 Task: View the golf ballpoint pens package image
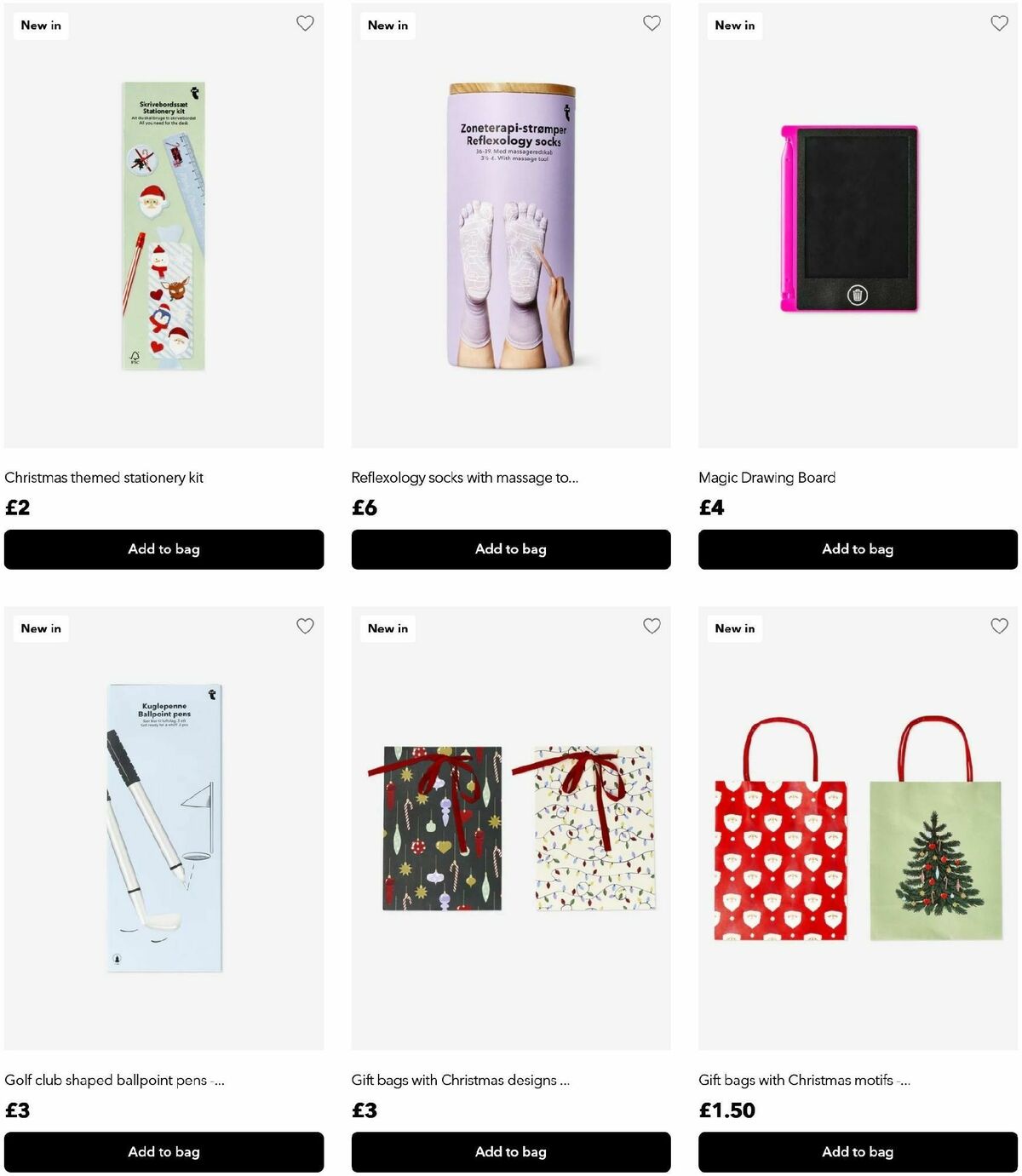(x=164, y=828)
